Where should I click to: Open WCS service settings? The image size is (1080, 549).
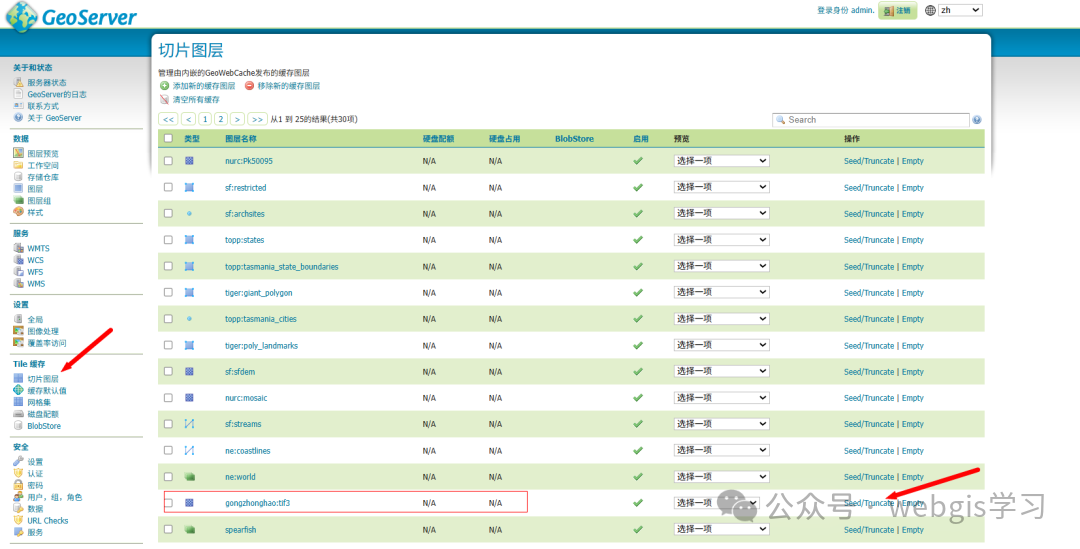tap(35, 260)
